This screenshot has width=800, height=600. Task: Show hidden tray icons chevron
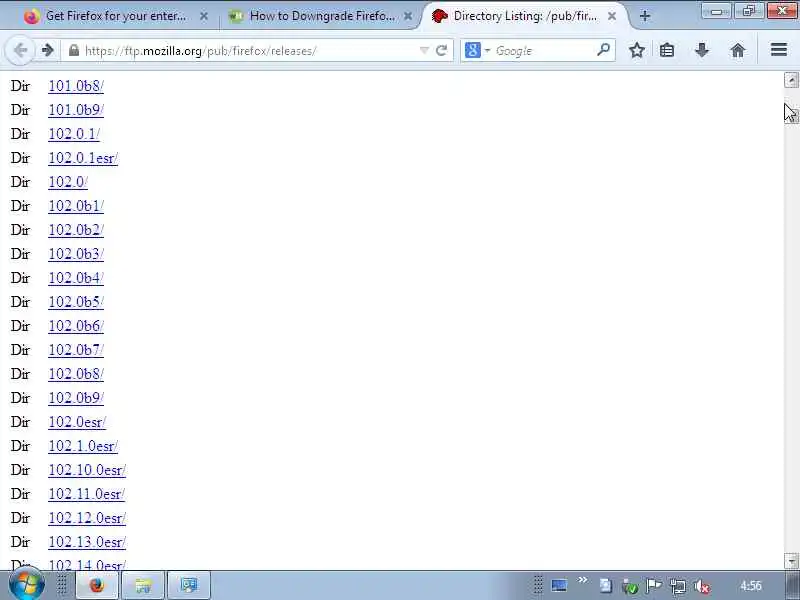pyautogui.click(x=583, y=580)
